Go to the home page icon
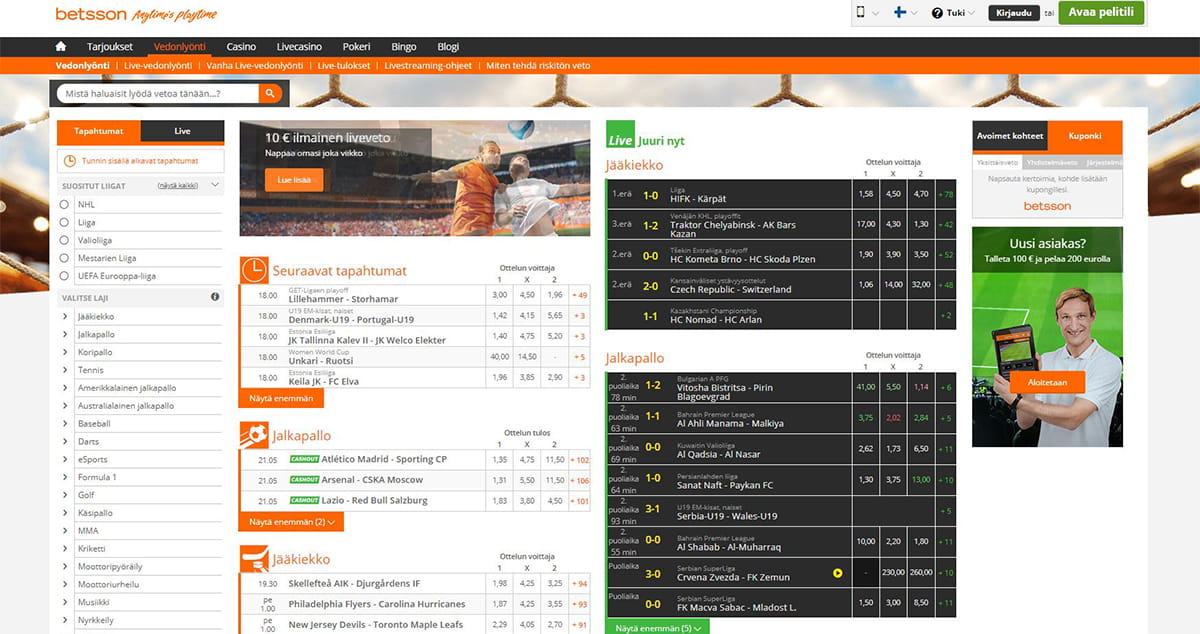 coord(61,47)
